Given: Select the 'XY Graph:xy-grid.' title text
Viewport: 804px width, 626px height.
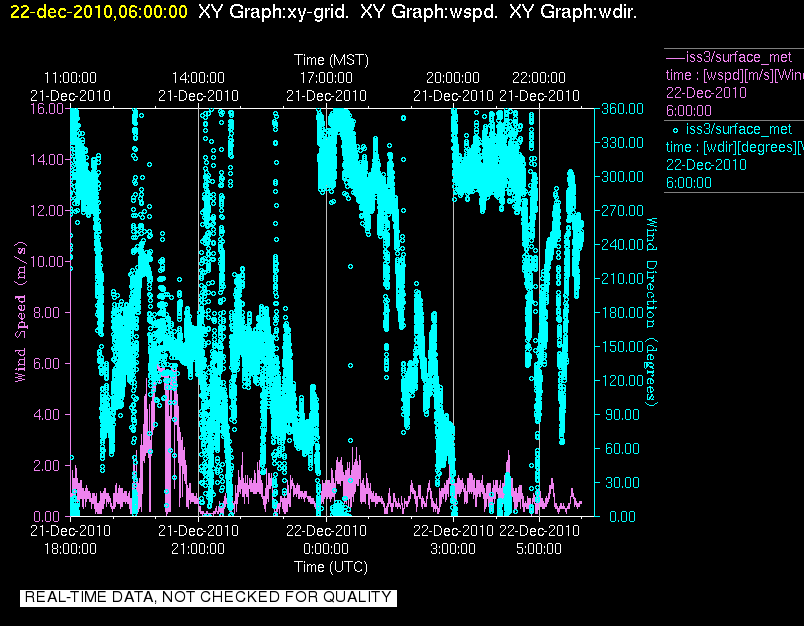Looking at the screenshot, I should click(273, 12).
